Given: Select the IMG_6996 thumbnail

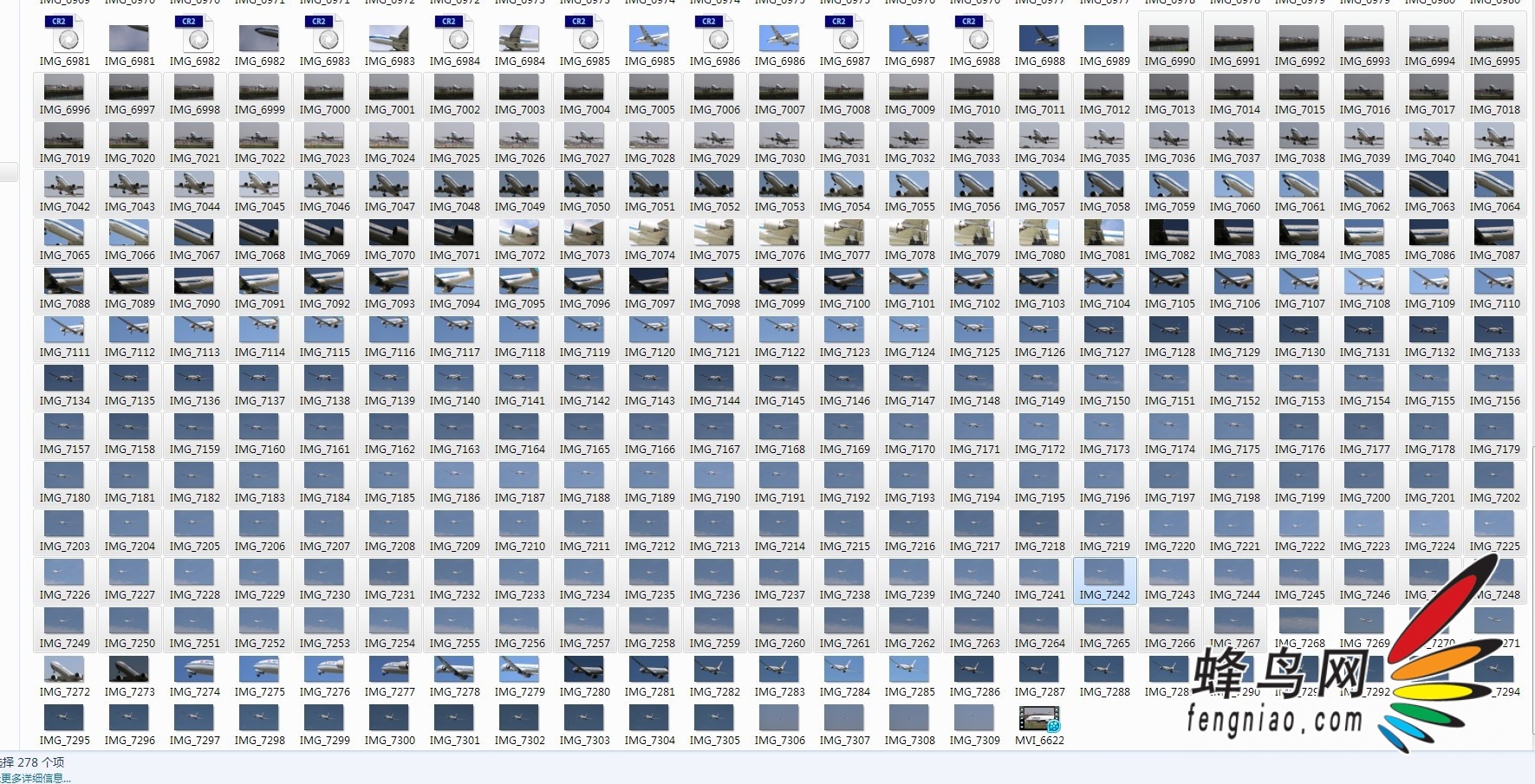Looking at the screenshot, I should [64, 87].
